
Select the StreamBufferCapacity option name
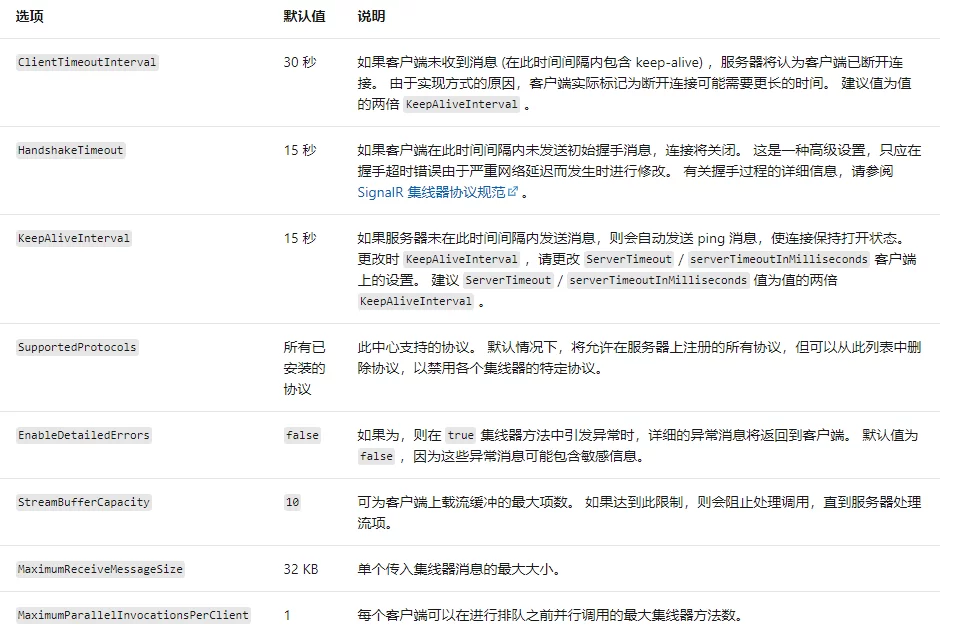pyautogui.click(x=84, y=502)
